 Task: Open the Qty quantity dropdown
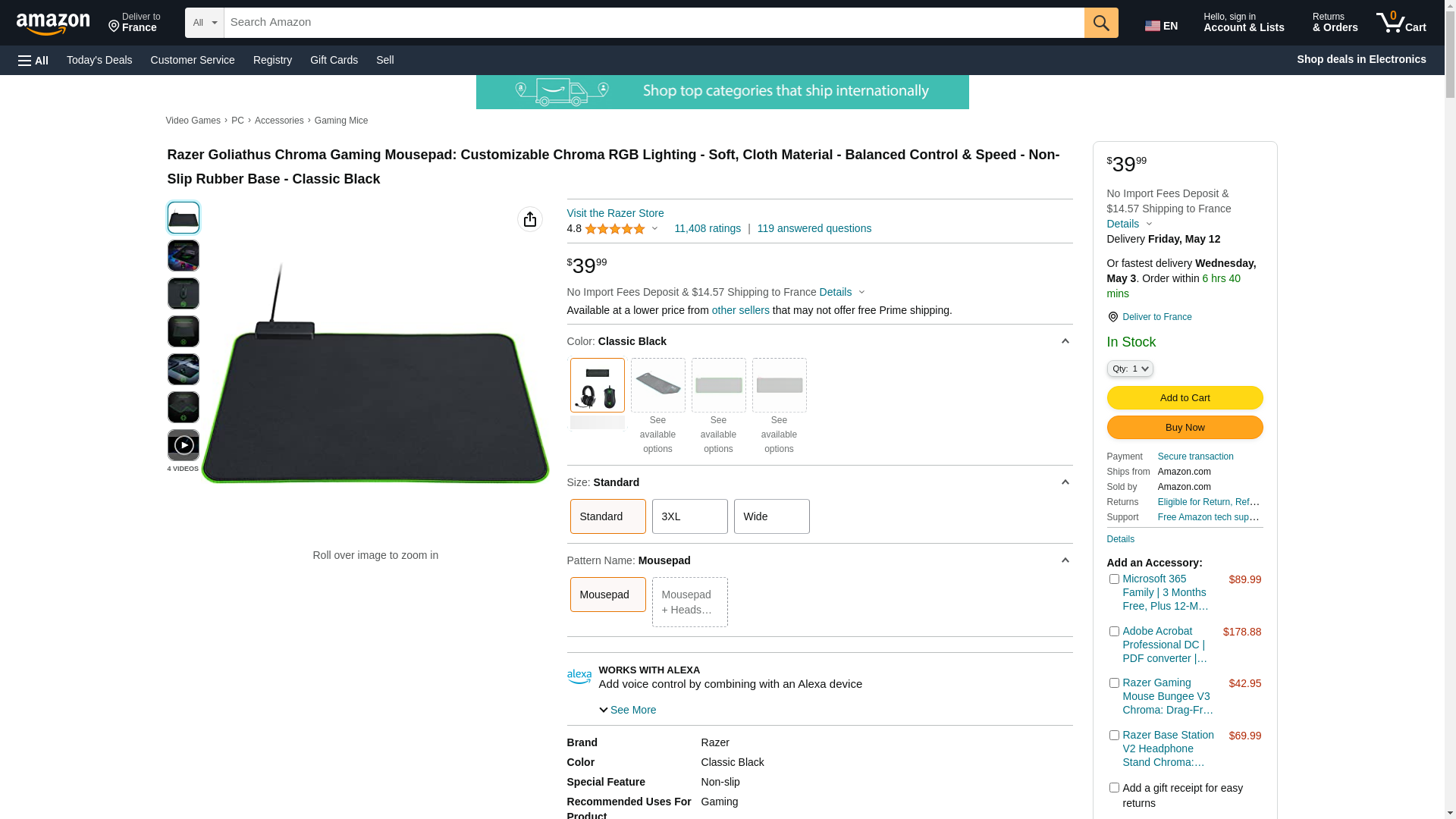(1130, 369)
